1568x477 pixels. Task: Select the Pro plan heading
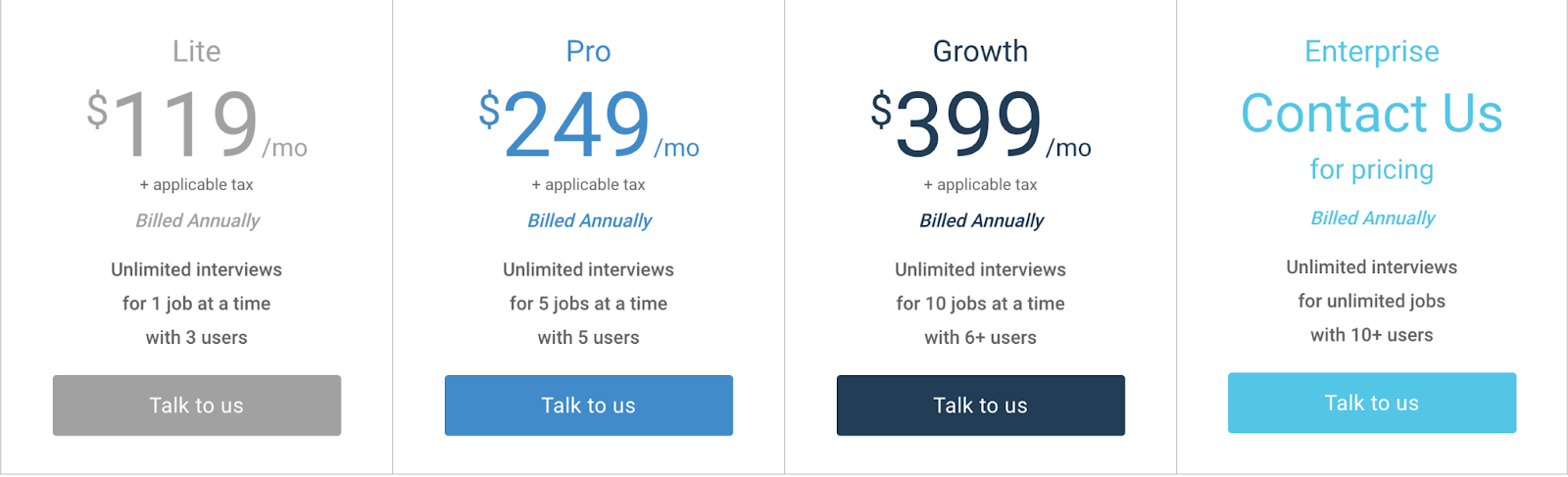coord(589,51)
